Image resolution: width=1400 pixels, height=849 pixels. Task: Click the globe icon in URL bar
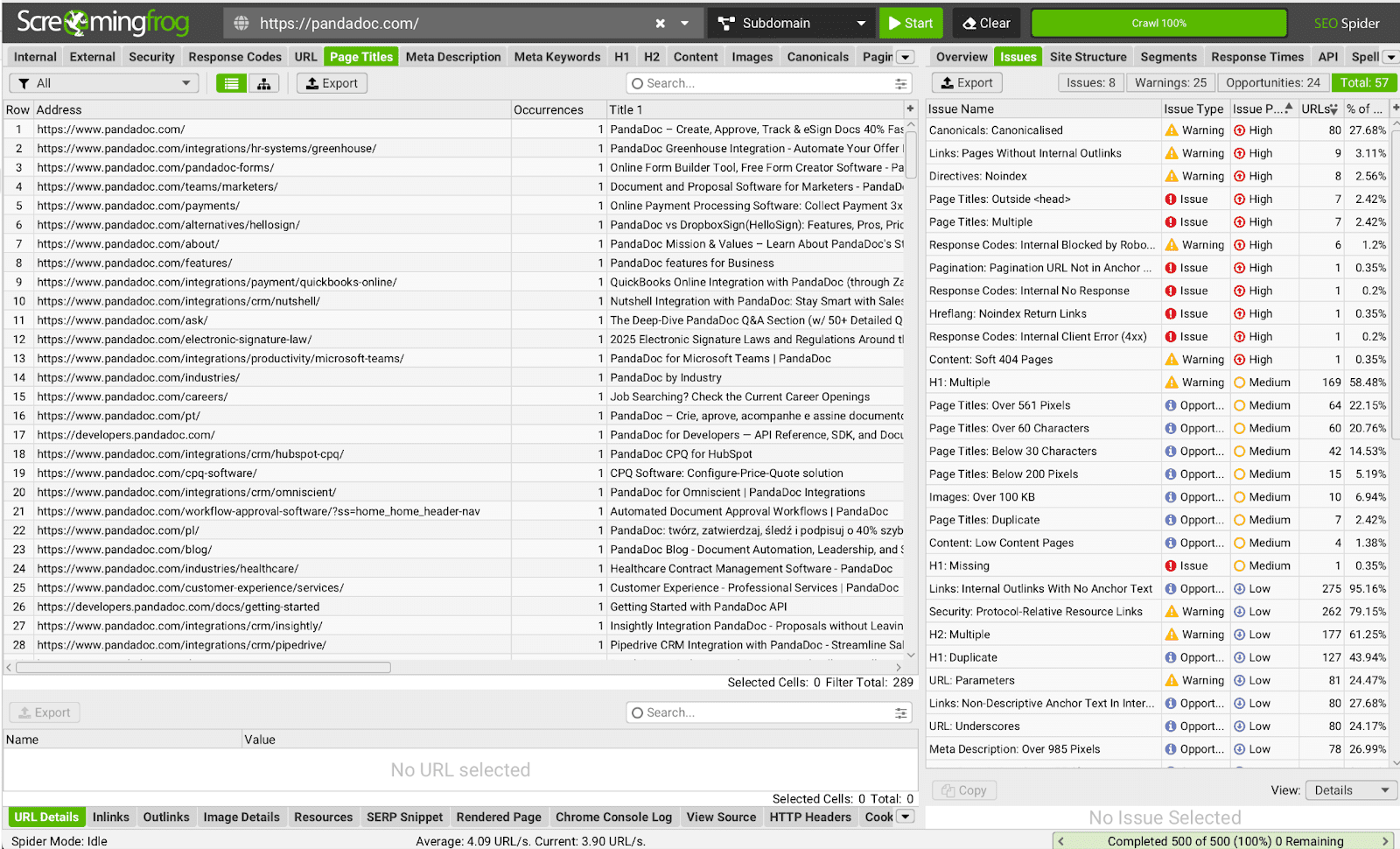coord(242,24)
